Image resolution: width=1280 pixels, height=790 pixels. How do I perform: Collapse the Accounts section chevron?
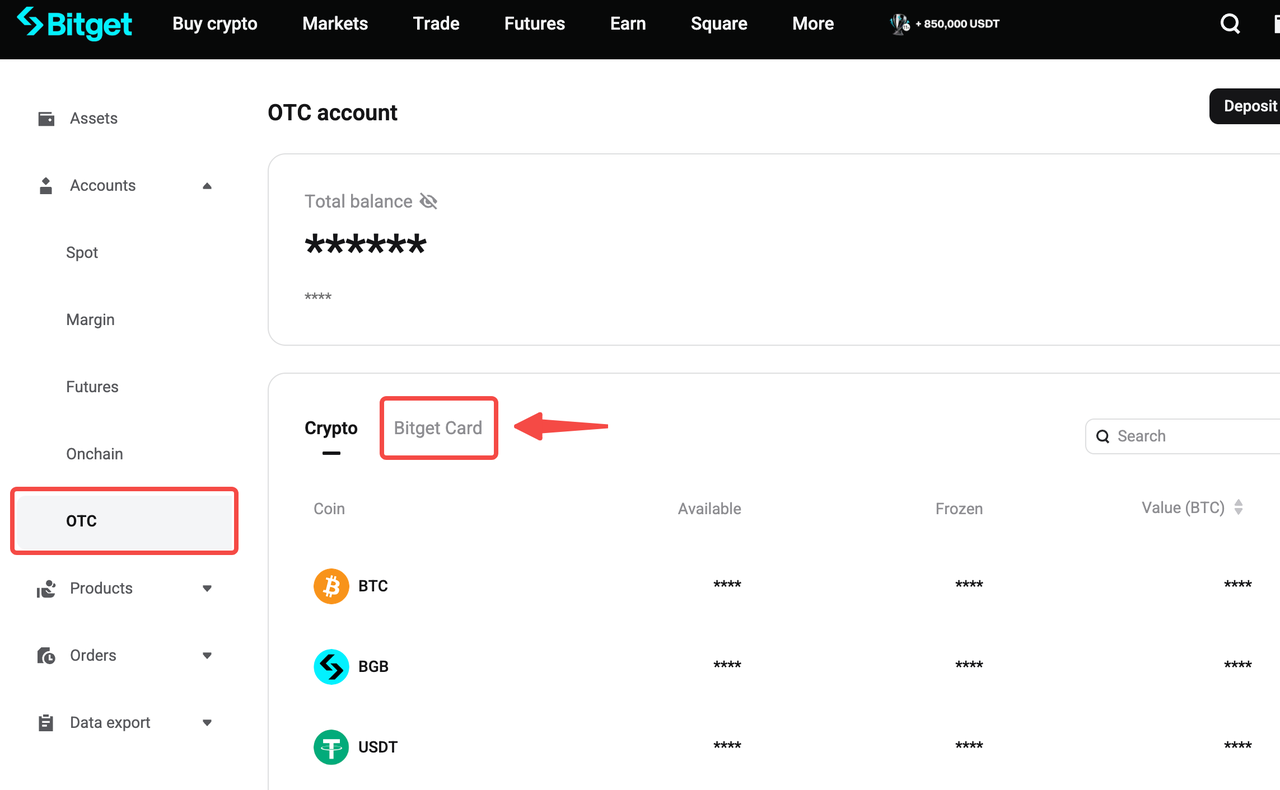point(207,184)
